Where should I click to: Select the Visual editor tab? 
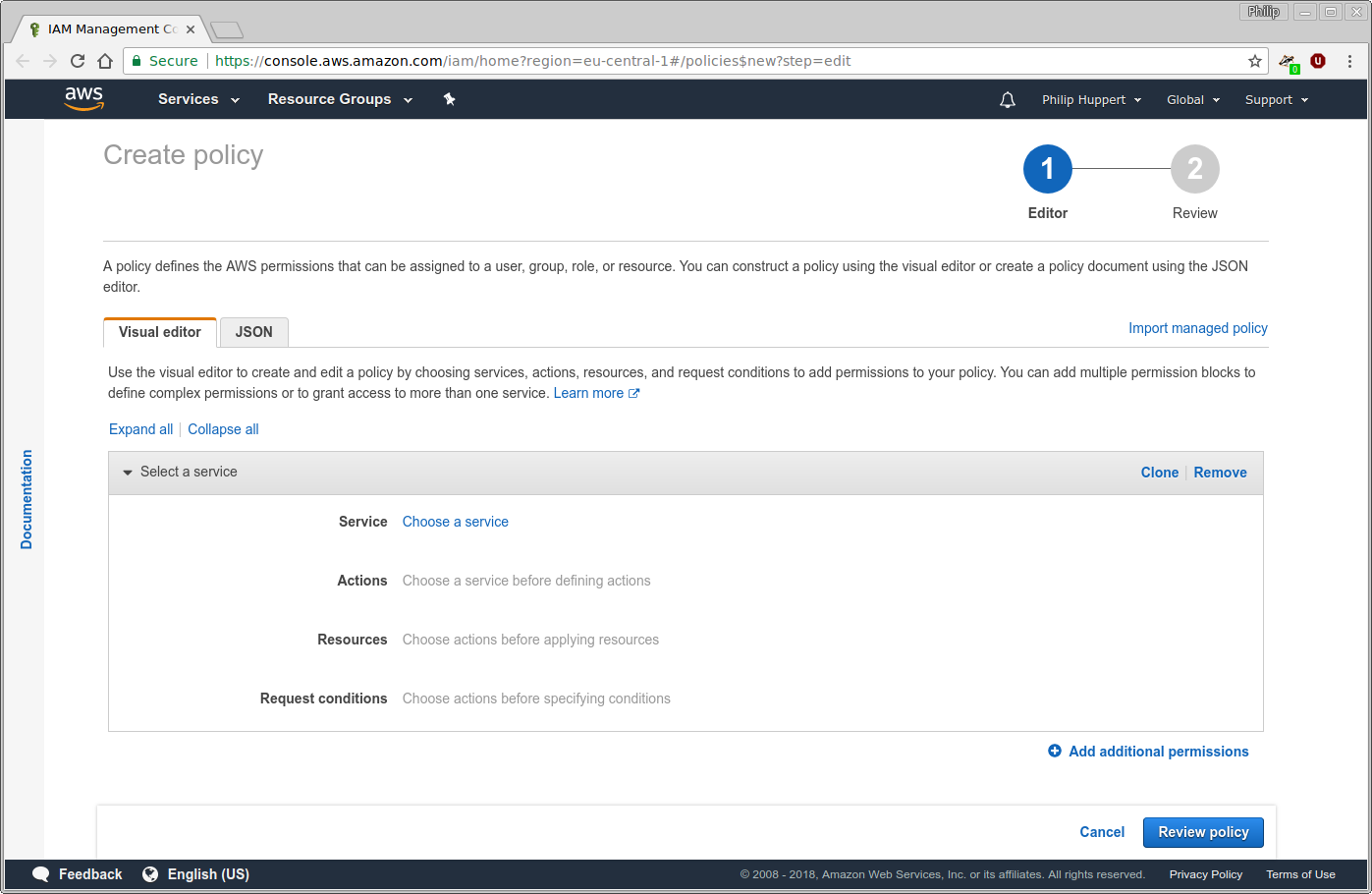[159, 332]
